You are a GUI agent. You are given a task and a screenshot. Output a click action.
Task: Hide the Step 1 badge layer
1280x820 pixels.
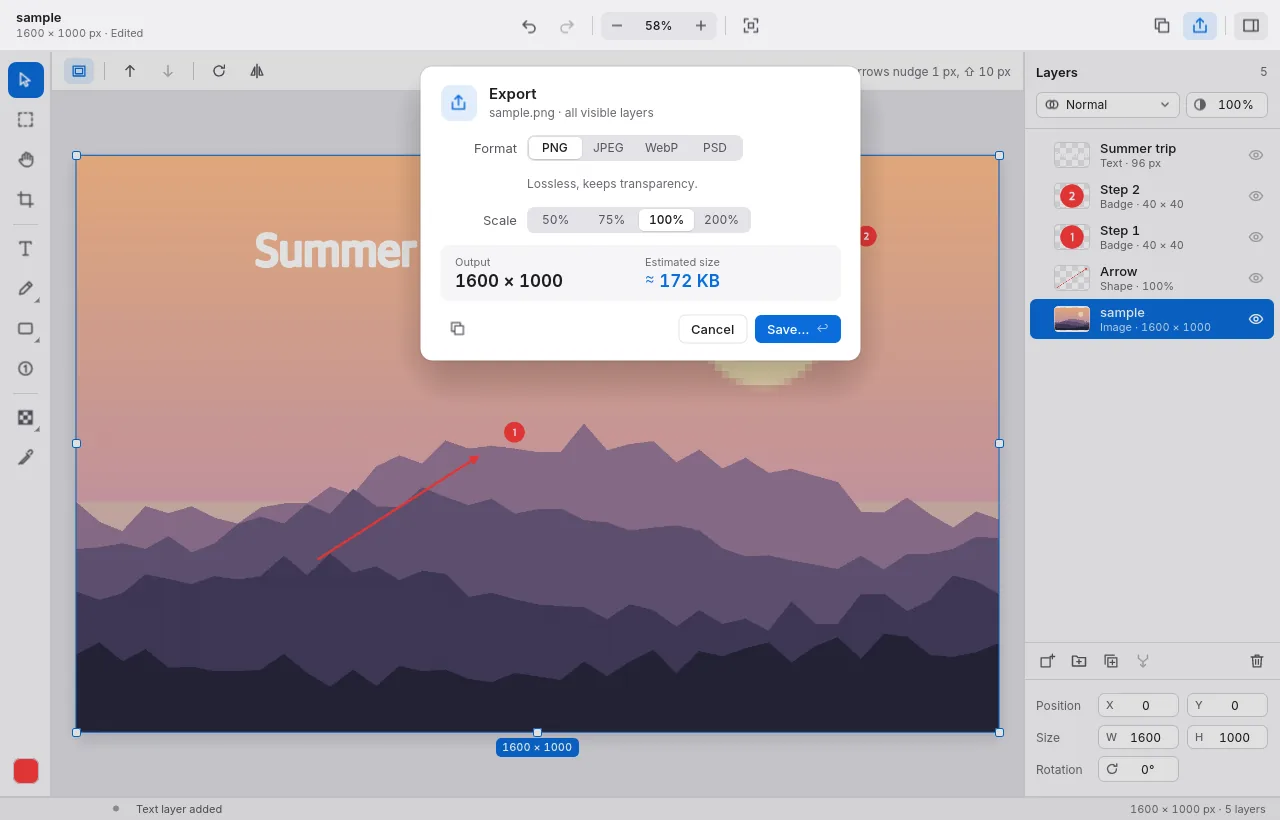pyautogui.click(x=1256, y=237)
